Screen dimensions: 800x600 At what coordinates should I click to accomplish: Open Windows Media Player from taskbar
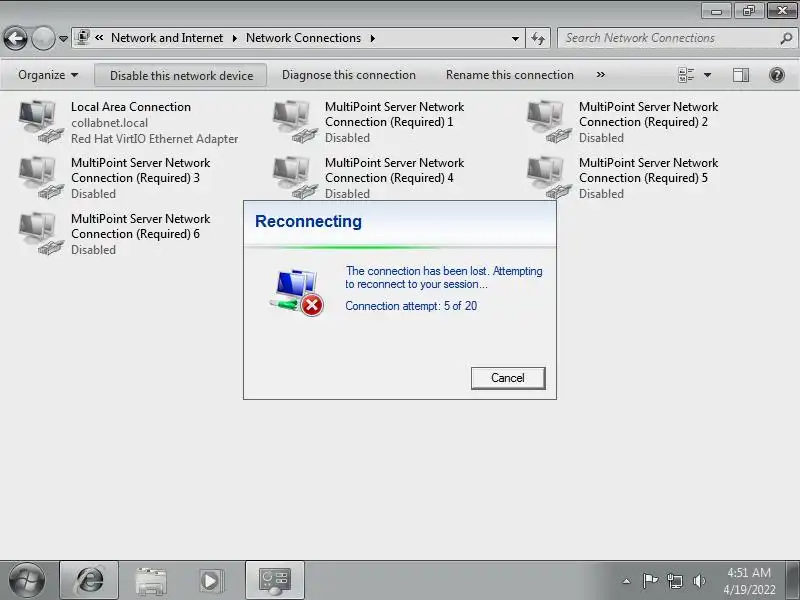pos(211,581)
